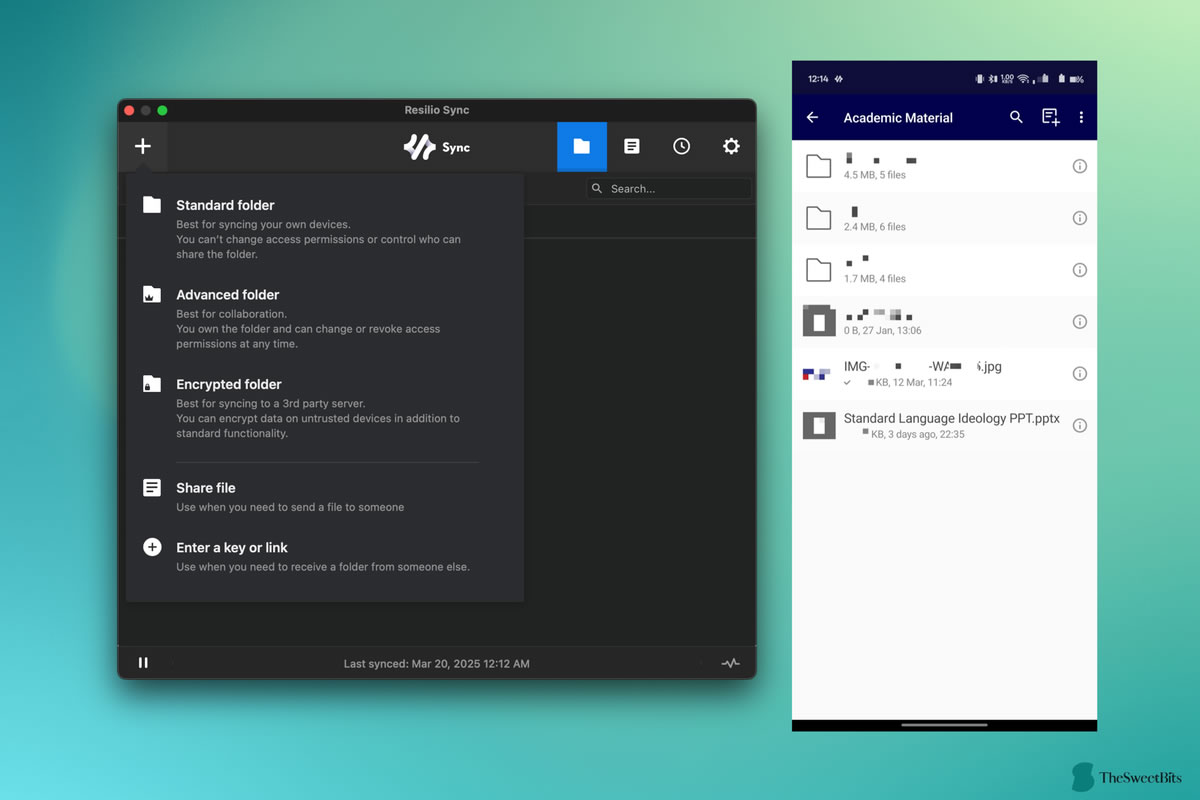Click the plus icon beside Enter a key
Viewport: 1200px width, 800px height.
152,547
